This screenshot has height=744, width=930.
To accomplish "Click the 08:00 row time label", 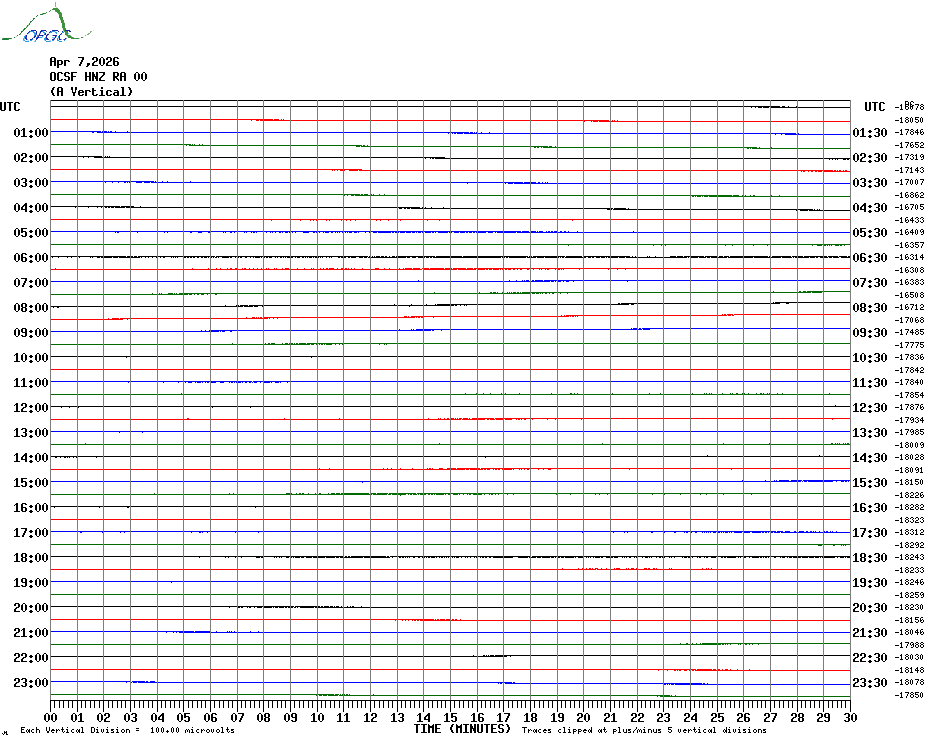I will click(31, 307).
